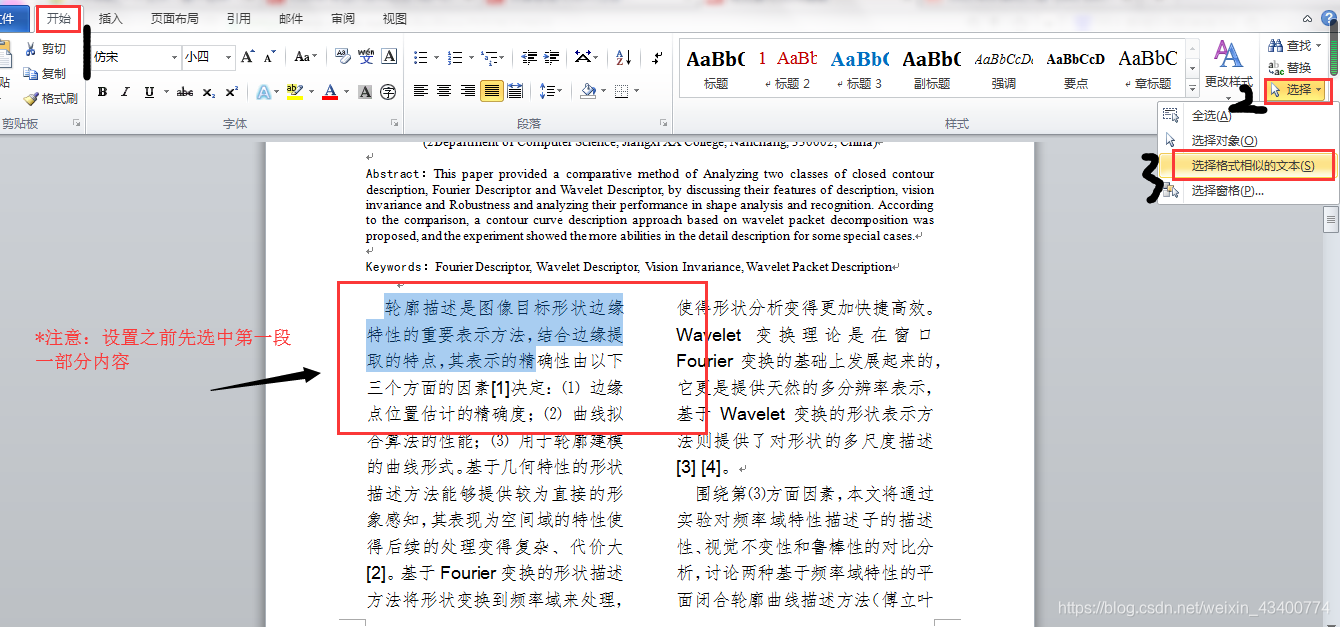1340x627 pixels.
Task: Switch to the Insert (插入) tab
Action: 111,18
